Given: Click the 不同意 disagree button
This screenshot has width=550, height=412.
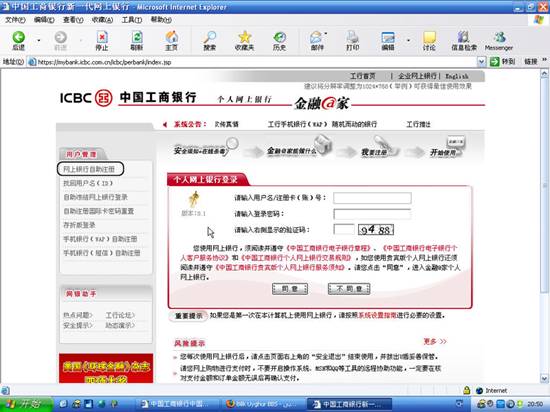Looking at the screenshot, I should pyautogui.click(x=349, y=289).
